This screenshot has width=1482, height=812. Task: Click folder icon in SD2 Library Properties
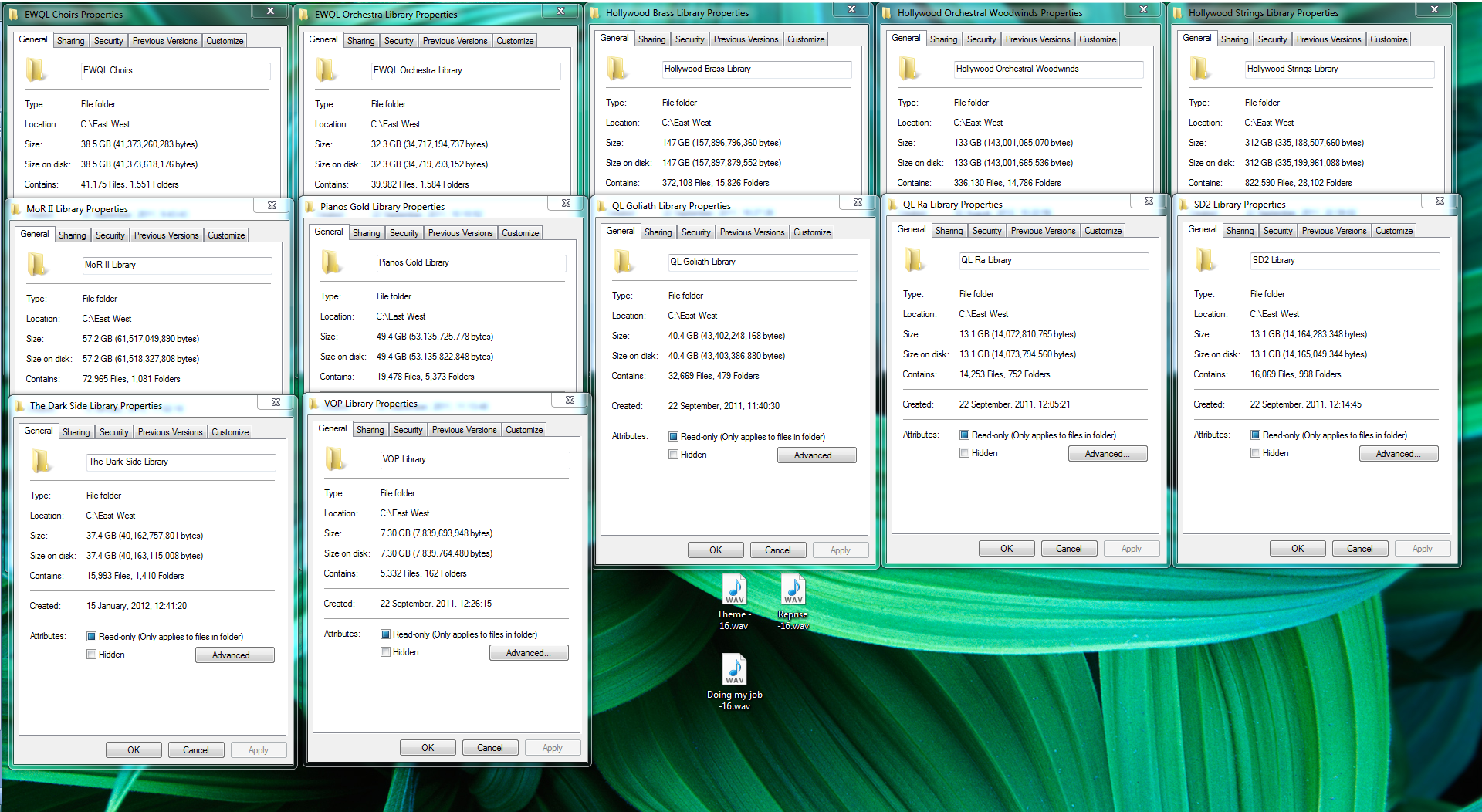pos(1205,260)
